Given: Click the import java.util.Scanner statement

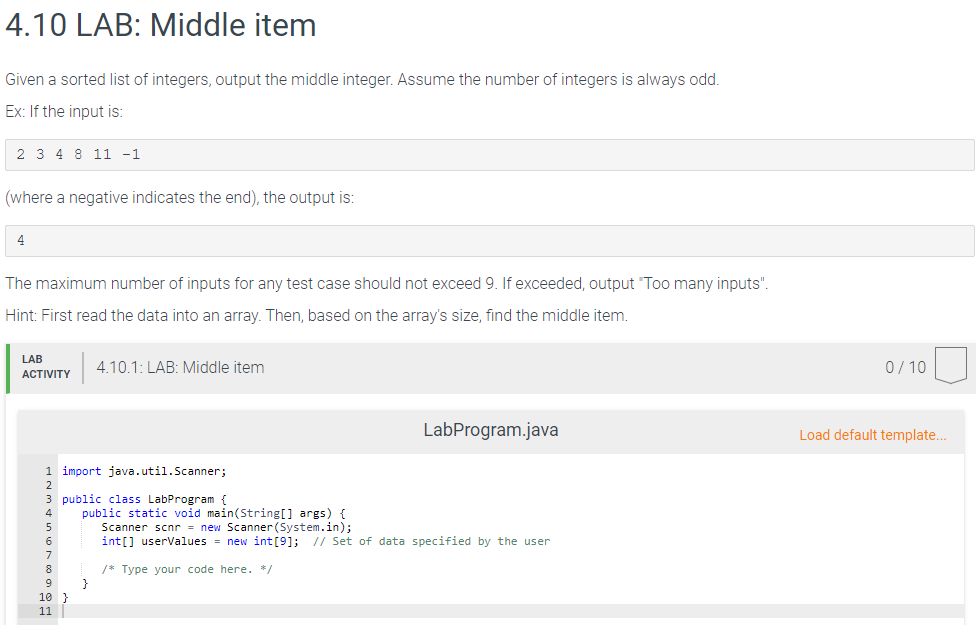Looking at the screenshot, I should tap(144, 471).
